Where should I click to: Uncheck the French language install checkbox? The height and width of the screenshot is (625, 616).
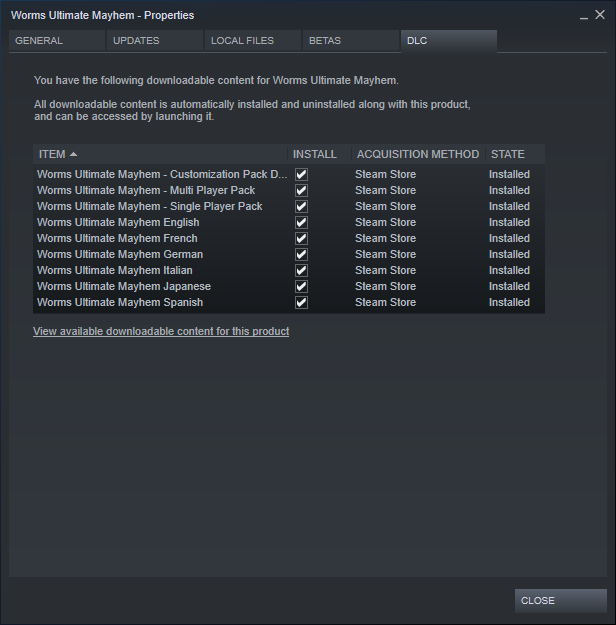[x=301, y=238]
